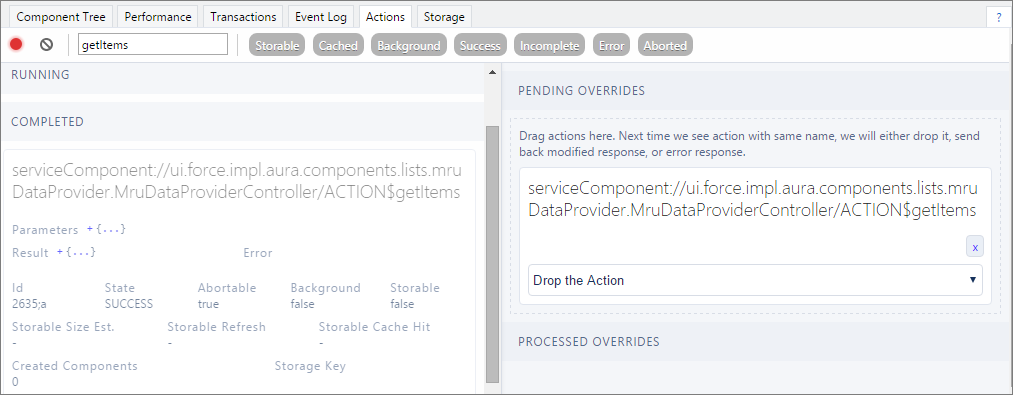Click the RUNNING section header

[x=242, y=75]
